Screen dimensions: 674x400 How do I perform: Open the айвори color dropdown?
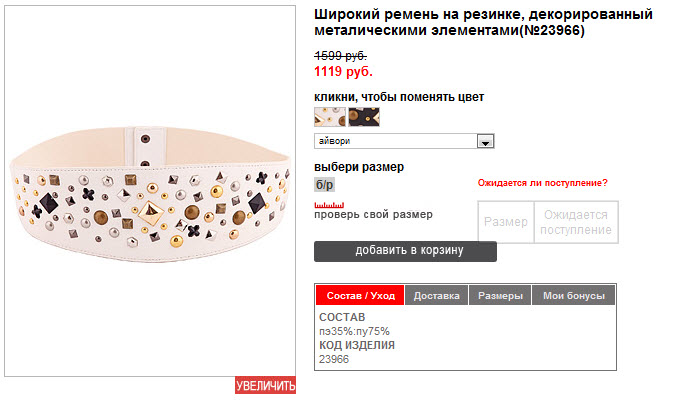point(397,141)
